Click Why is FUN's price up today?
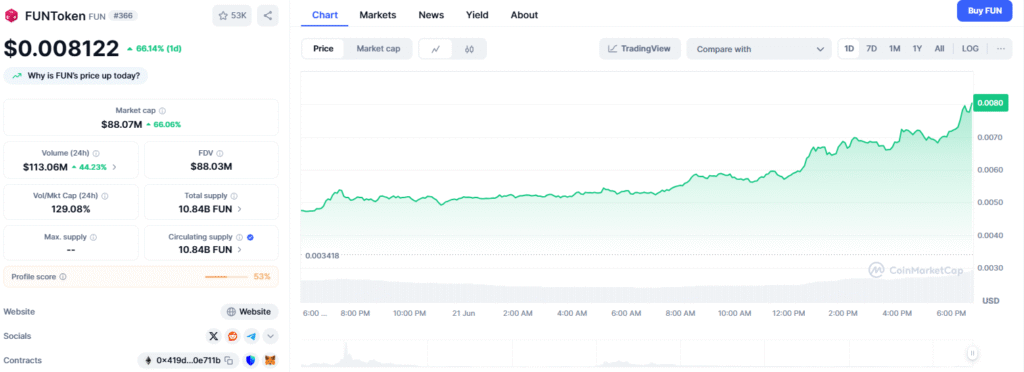Viewport: 1024px width, 372px height. [x=76, y=76]
